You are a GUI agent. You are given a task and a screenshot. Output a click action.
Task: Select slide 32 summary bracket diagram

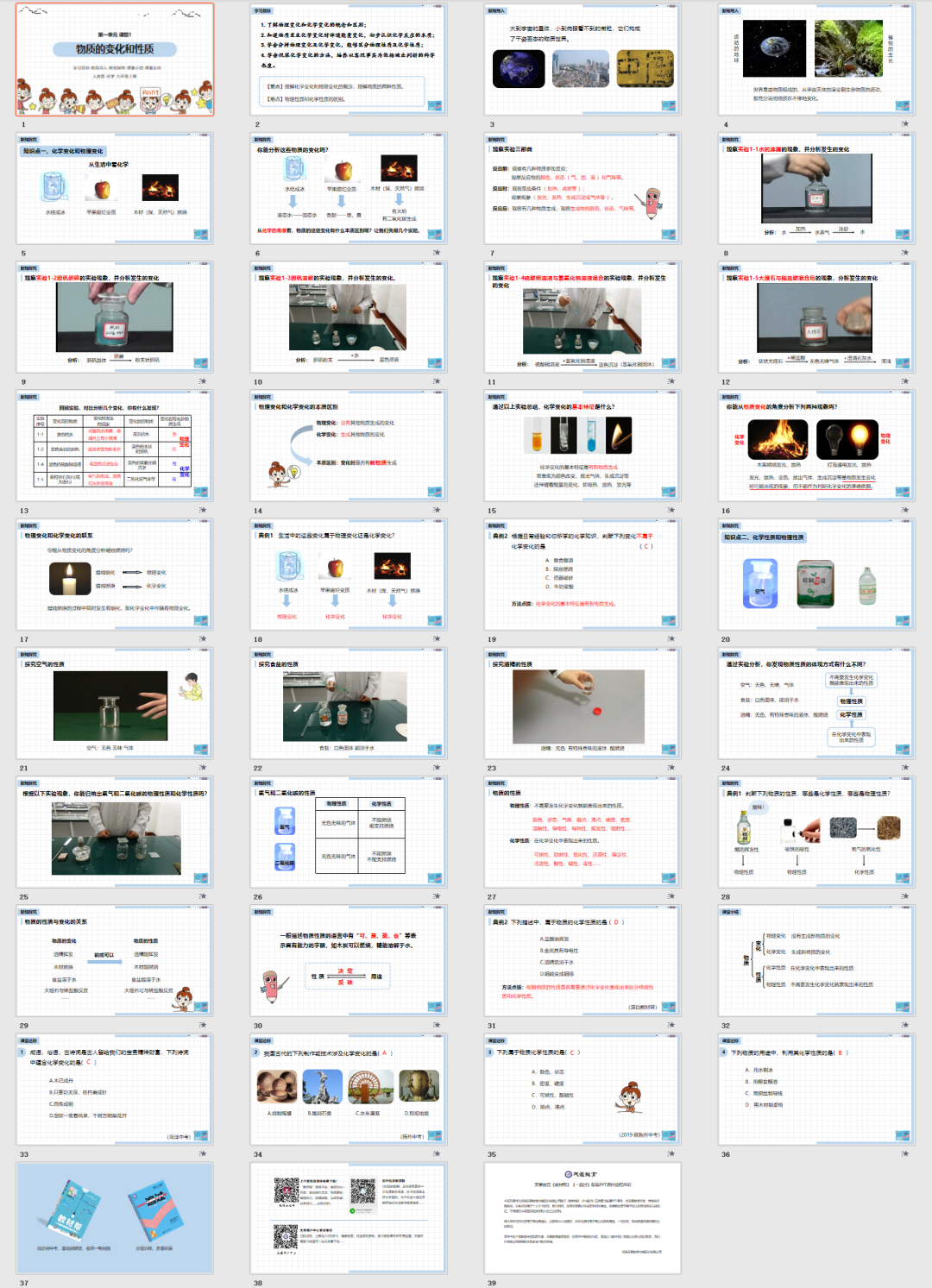point(816,959)
